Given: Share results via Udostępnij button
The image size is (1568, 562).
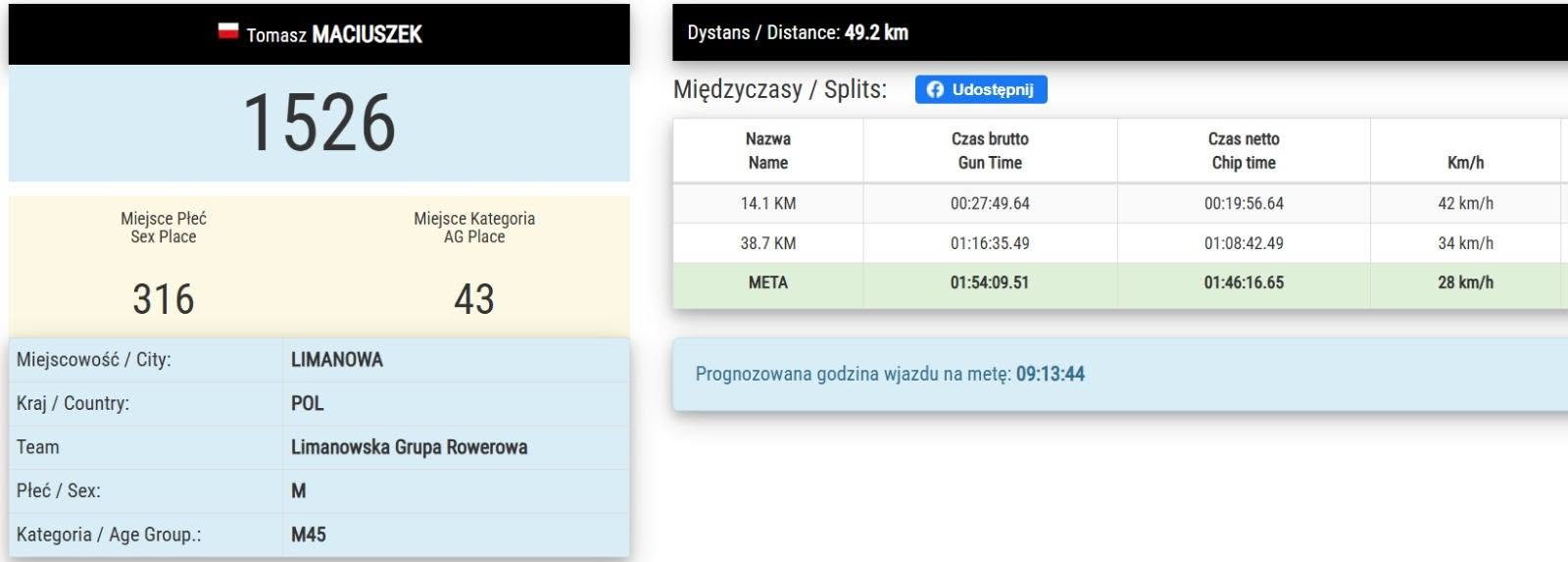Looking at the screenshot, I should (981, 89).
